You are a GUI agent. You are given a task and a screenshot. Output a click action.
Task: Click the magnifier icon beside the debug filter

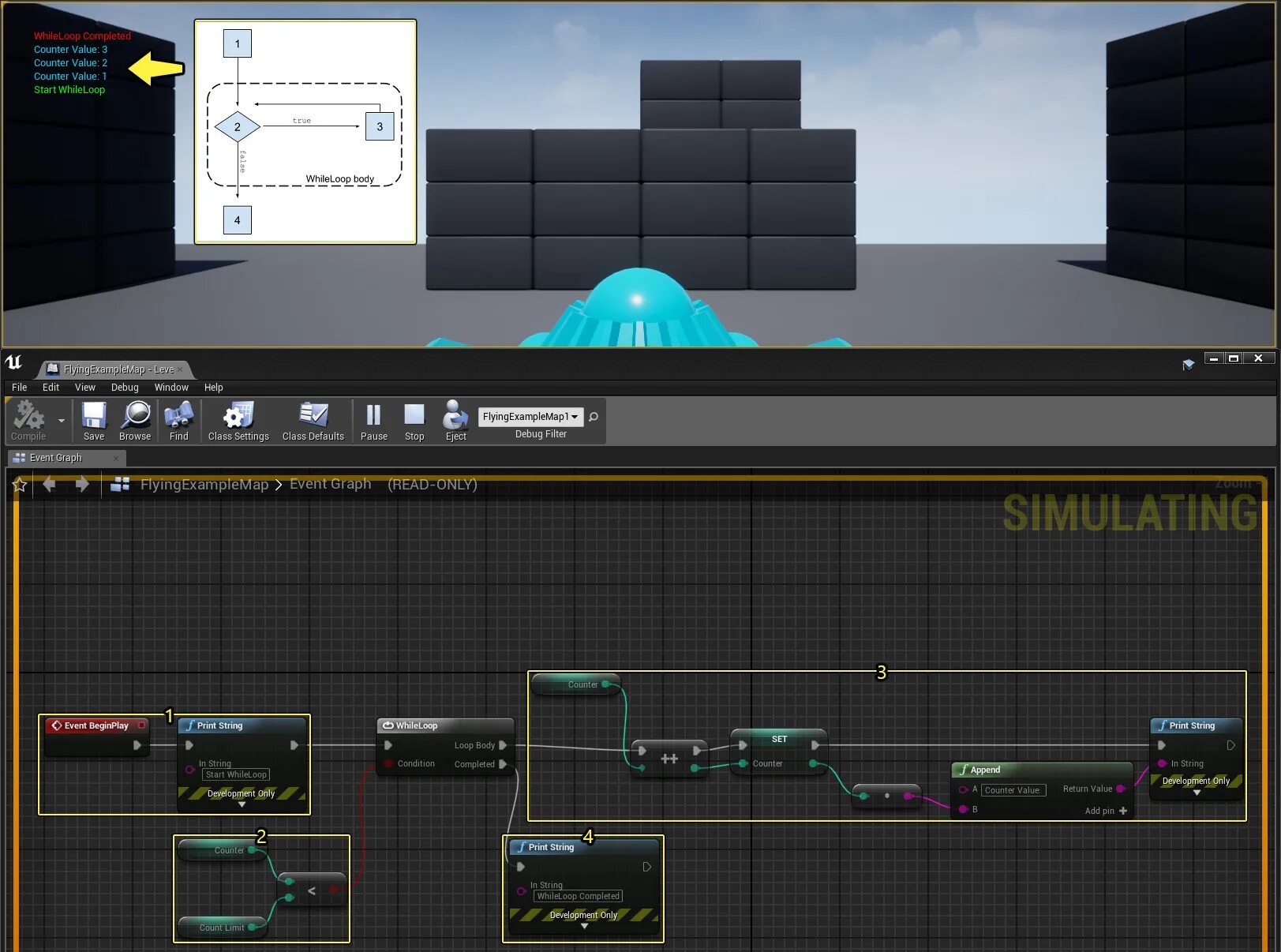[594, 417]
